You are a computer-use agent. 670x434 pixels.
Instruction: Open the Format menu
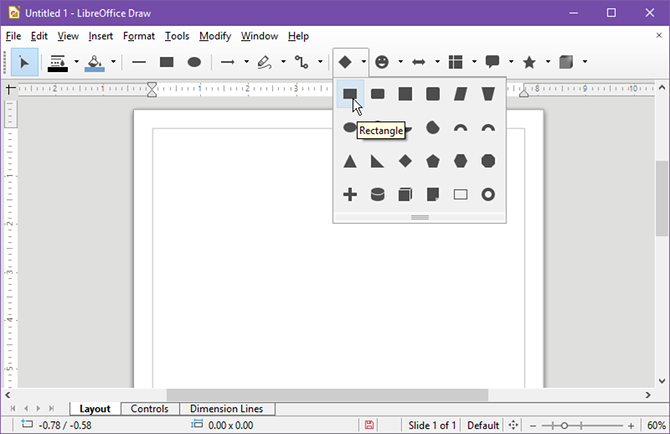pos(139,36)
